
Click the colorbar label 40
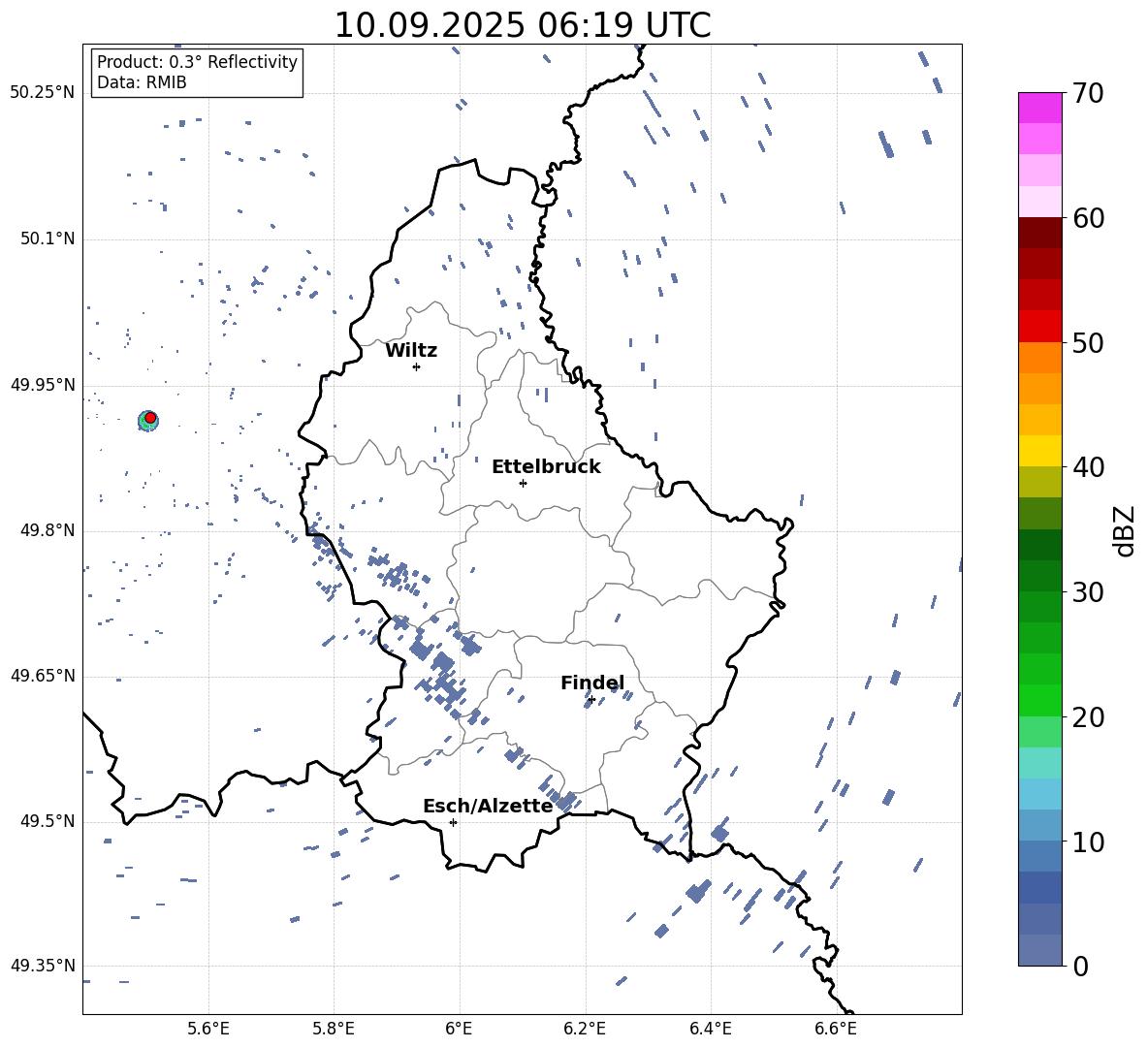1089,467
